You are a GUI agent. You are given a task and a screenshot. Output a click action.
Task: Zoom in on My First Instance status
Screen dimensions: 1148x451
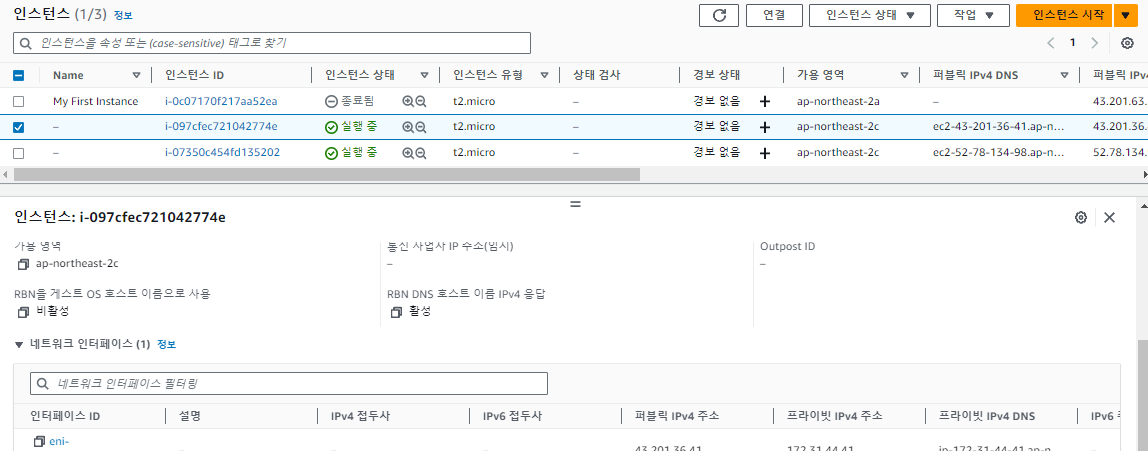[x=408, y=102]
